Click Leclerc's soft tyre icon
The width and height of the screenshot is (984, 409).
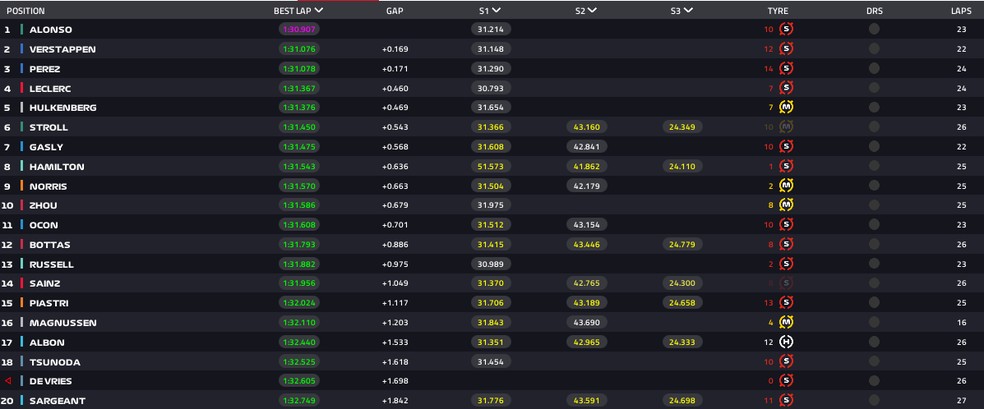click(x=786, y=88)
